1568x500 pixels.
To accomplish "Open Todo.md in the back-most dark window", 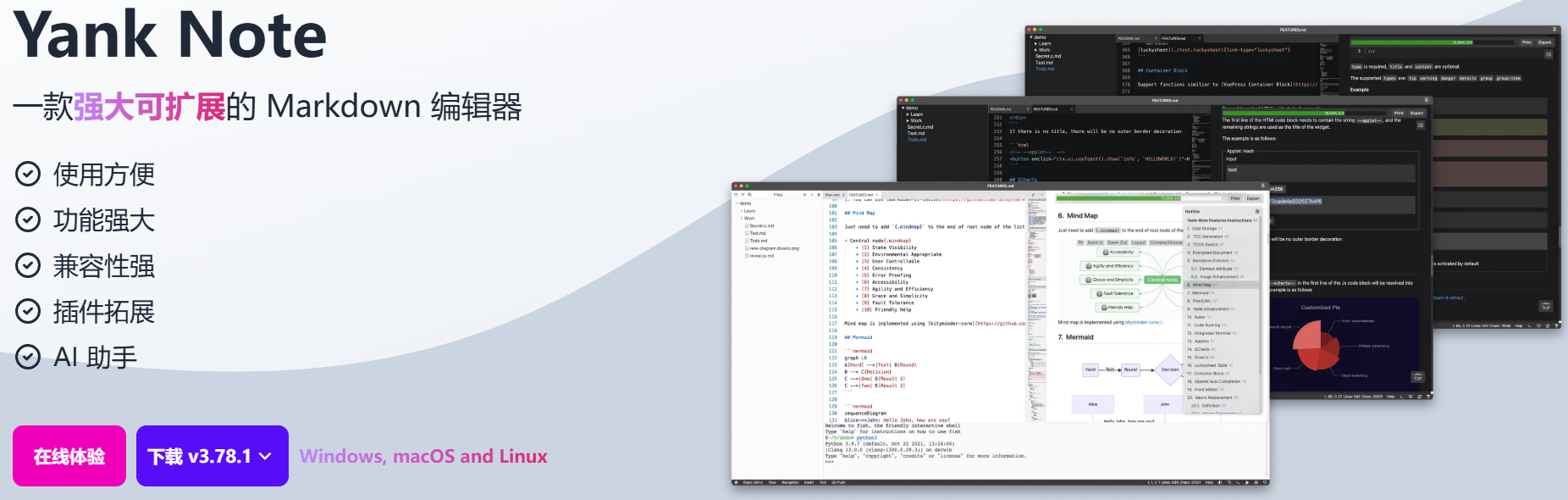I will point(1045,69).
